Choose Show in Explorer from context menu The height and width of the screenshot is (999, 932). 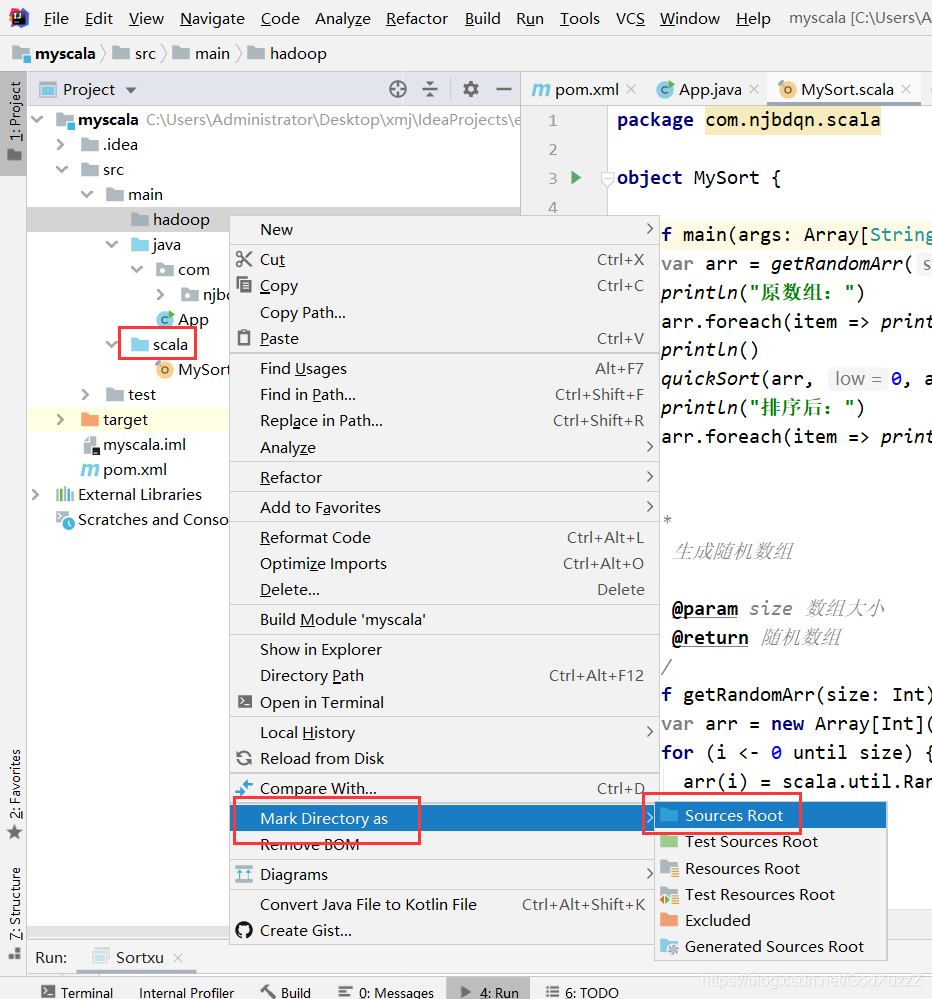pos(444,649)
